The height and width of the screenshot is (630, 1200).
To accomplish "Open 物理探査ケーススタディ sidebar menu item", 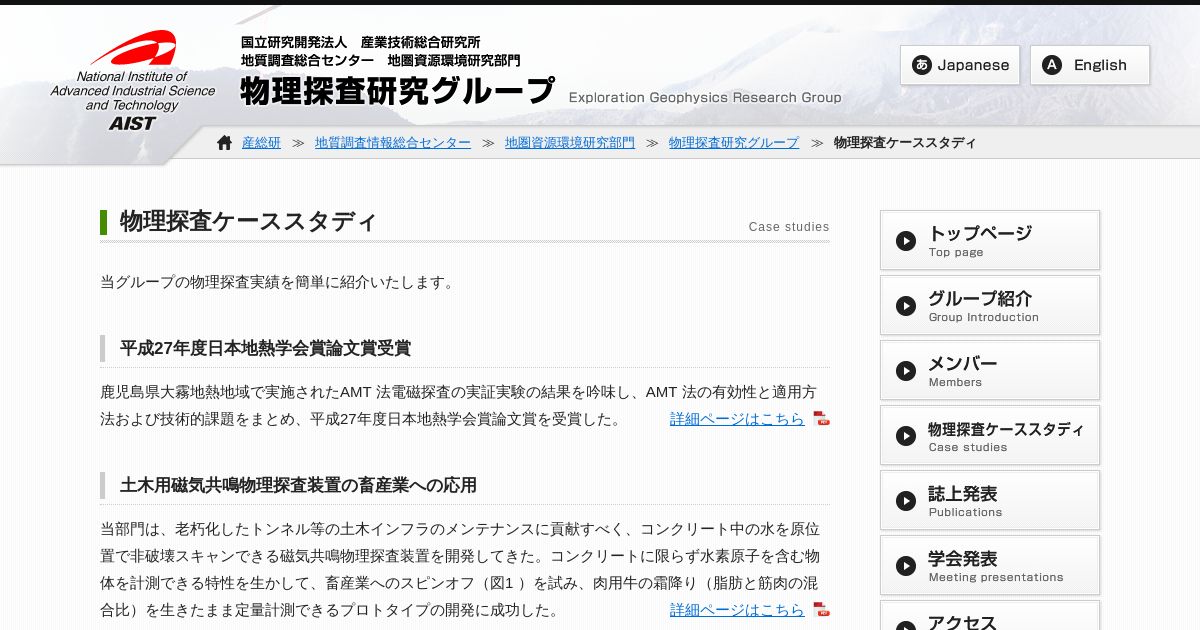I will click(x=990, y=435).
